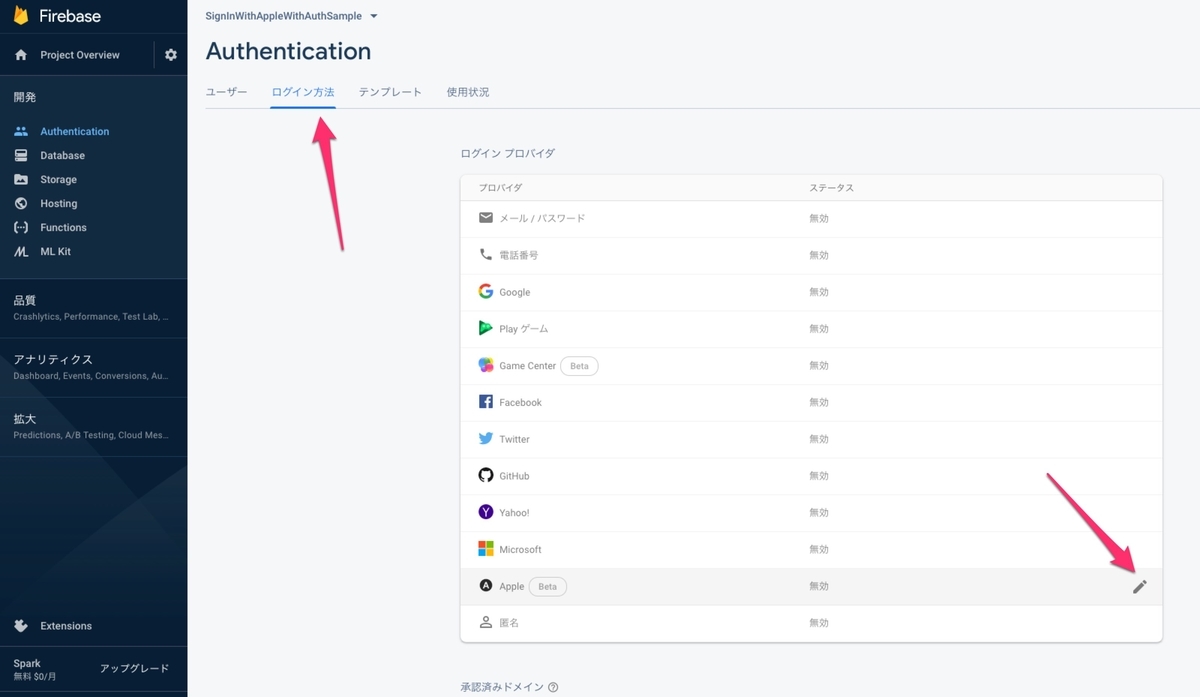Click the ML Kit icon in sidebar

[x=21, y=252]
